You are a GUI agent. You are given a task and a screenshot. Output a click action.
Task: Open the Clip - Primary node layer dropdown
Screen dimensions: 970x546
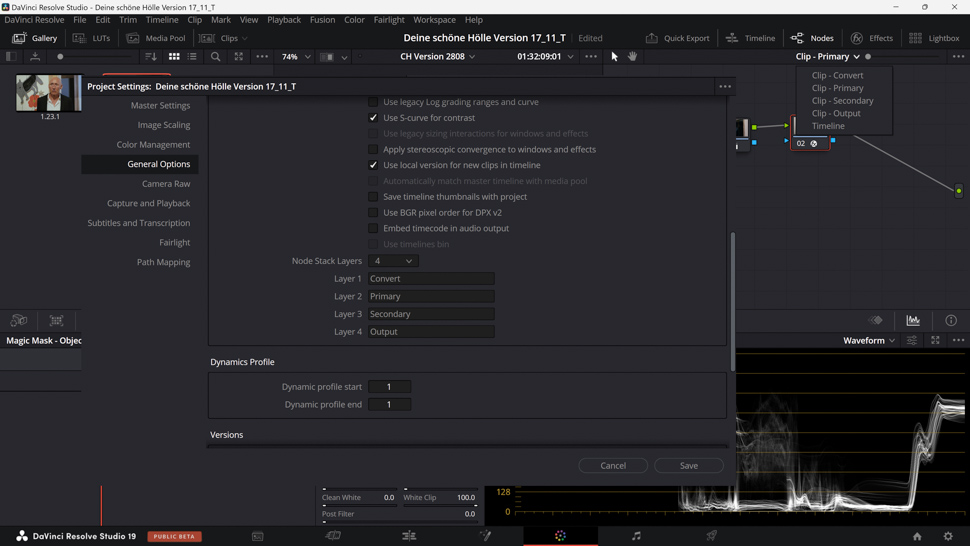827,56
